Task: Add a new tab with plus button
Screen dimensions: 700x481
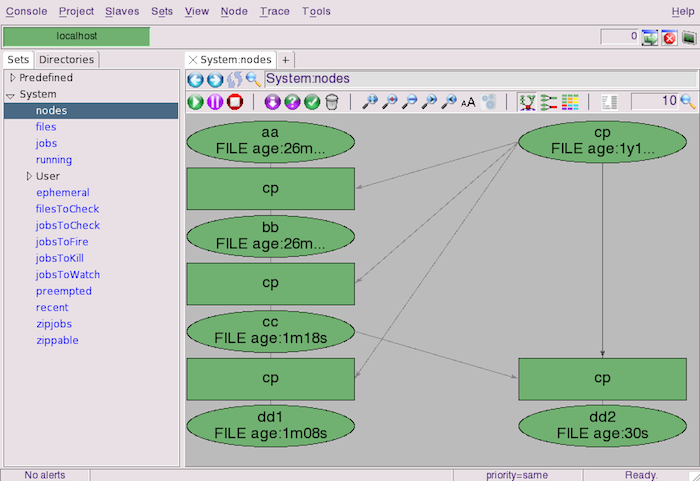Action: 285,60
